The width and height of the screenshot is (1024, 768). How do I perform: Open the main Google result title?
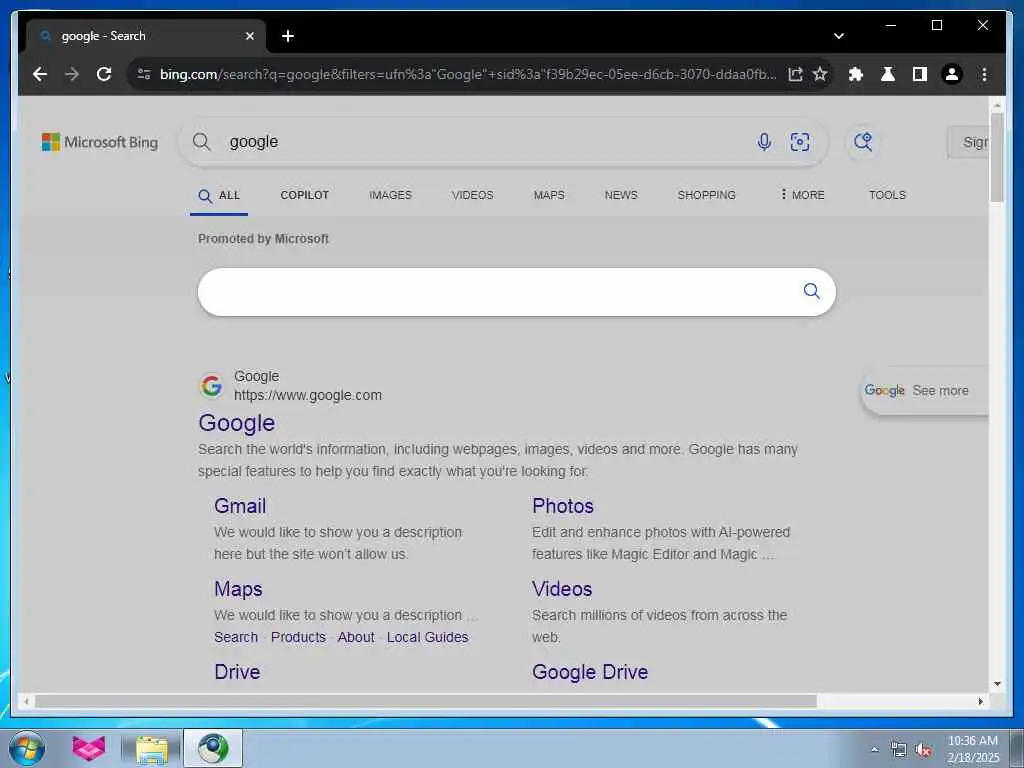pos(236,423)
